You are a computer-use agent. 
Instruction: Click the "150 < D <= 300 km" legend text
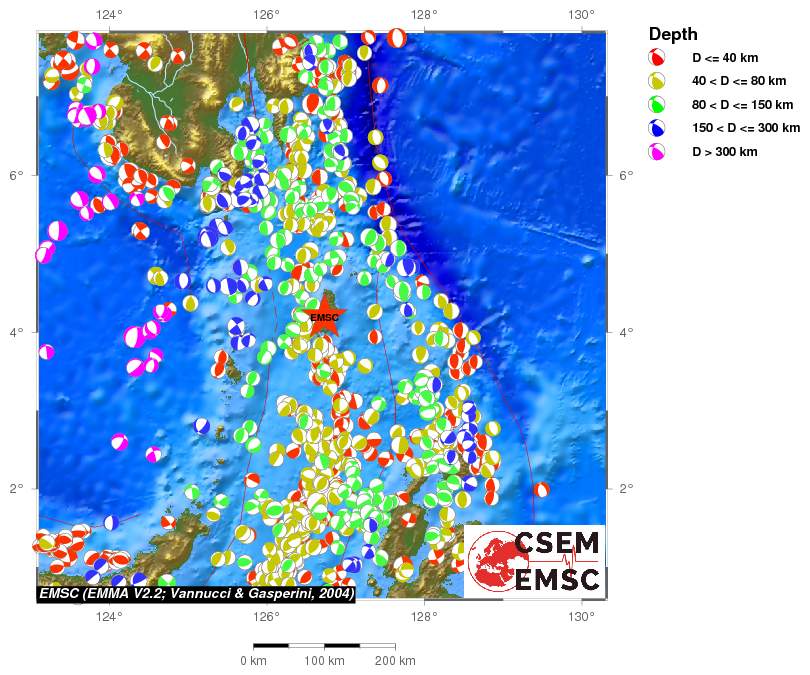746,128
